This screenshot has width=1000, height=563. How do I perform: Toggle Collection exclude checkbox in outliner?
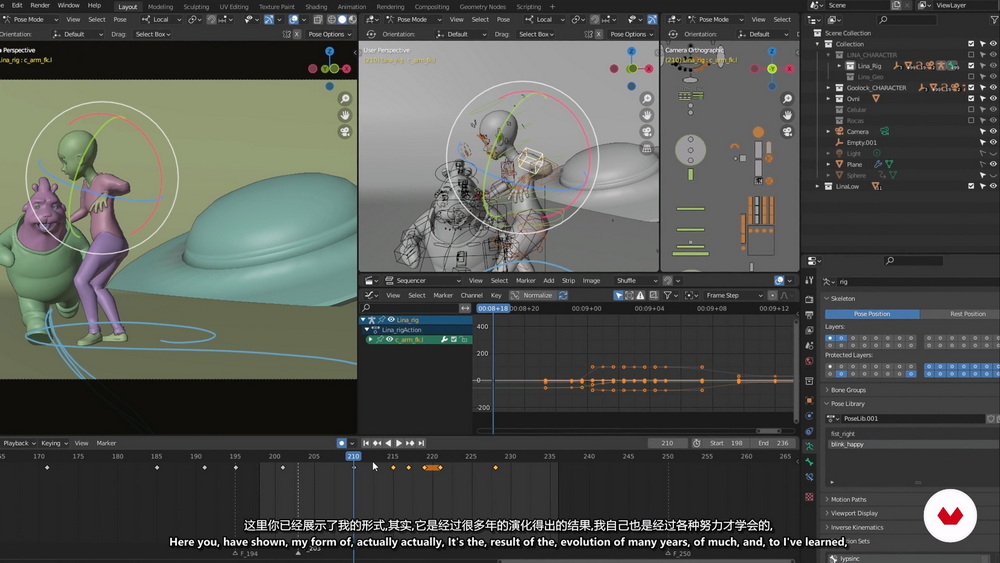[x=971, y=44]
